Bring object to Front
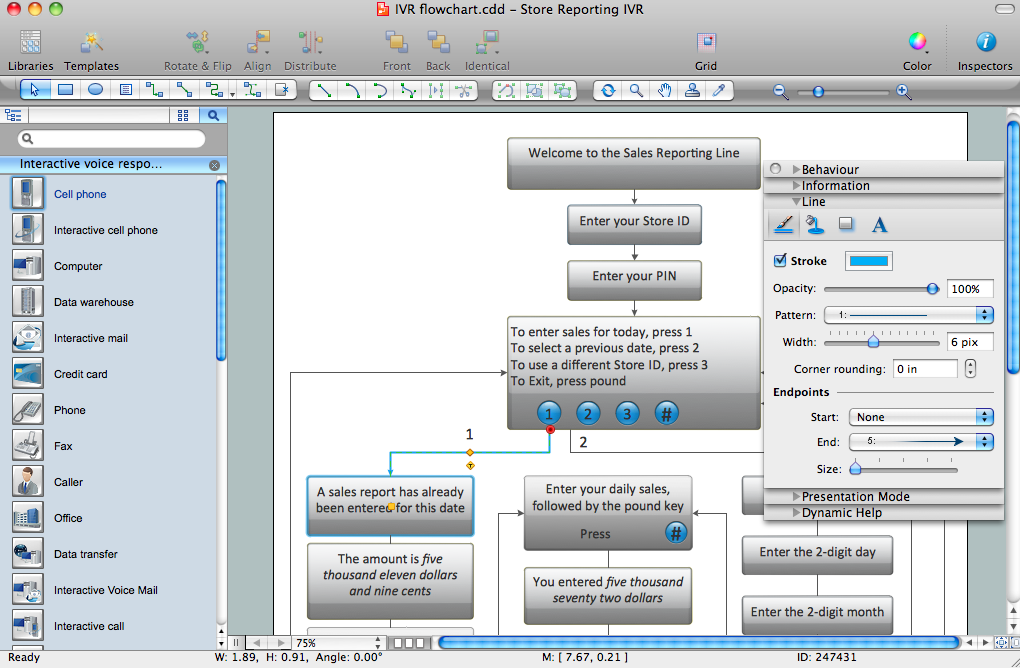The image size is (1020, 668). 396,51
